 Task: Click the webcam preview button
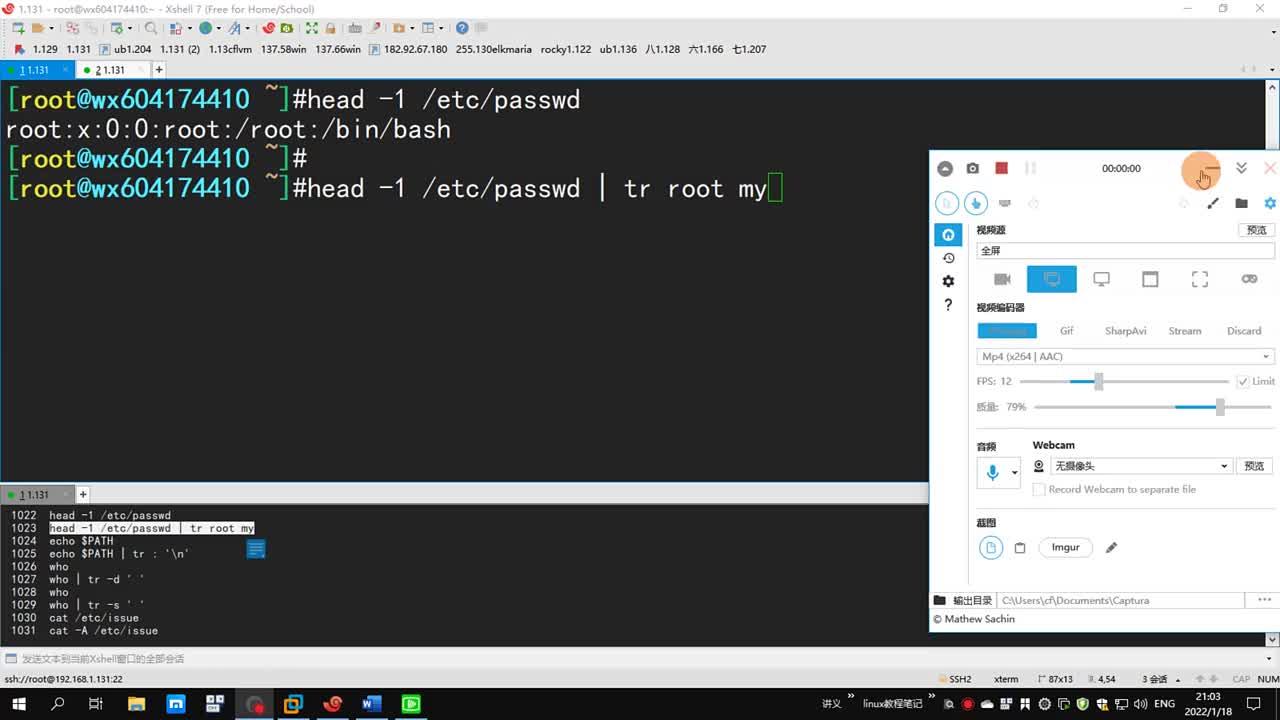click(x=1254, y=466)
